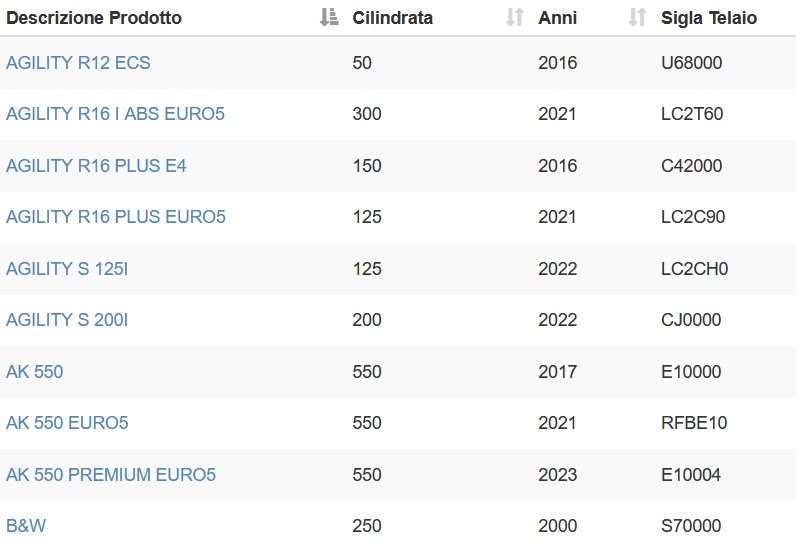Open AK 550 PREMIUM EURO5 link
Image resolution: width=796 pixels, height=543 pixels.
(111, 474)
